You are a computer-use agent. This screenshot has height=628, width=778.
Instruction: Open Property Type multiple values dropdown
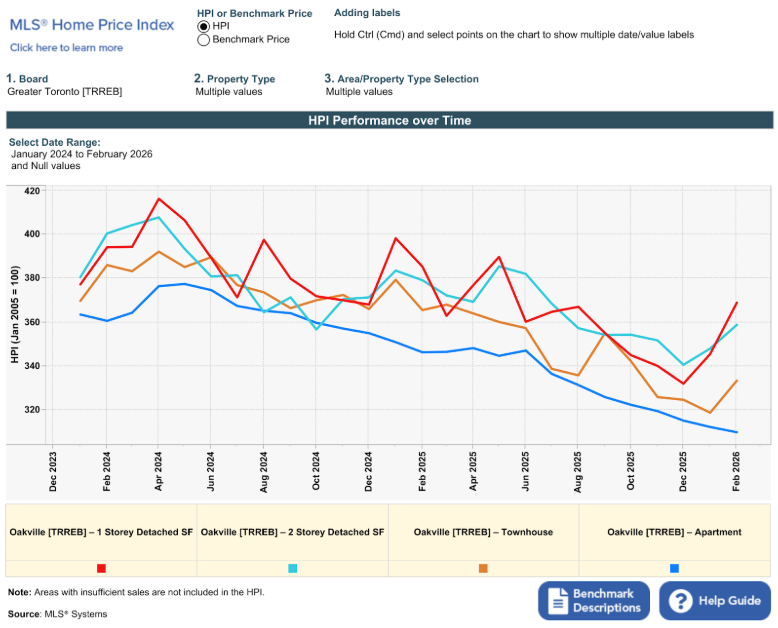228,92
